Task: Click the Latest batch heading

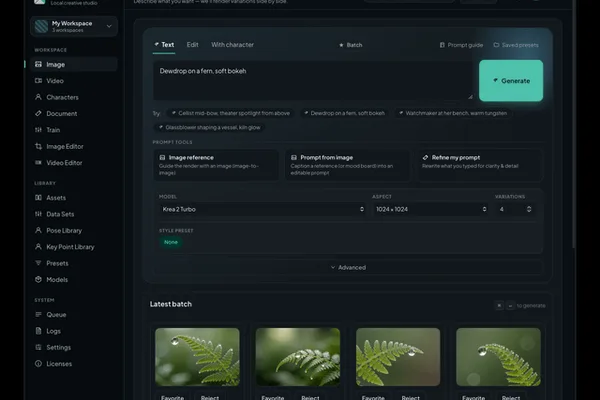Action: coord(171,304)
